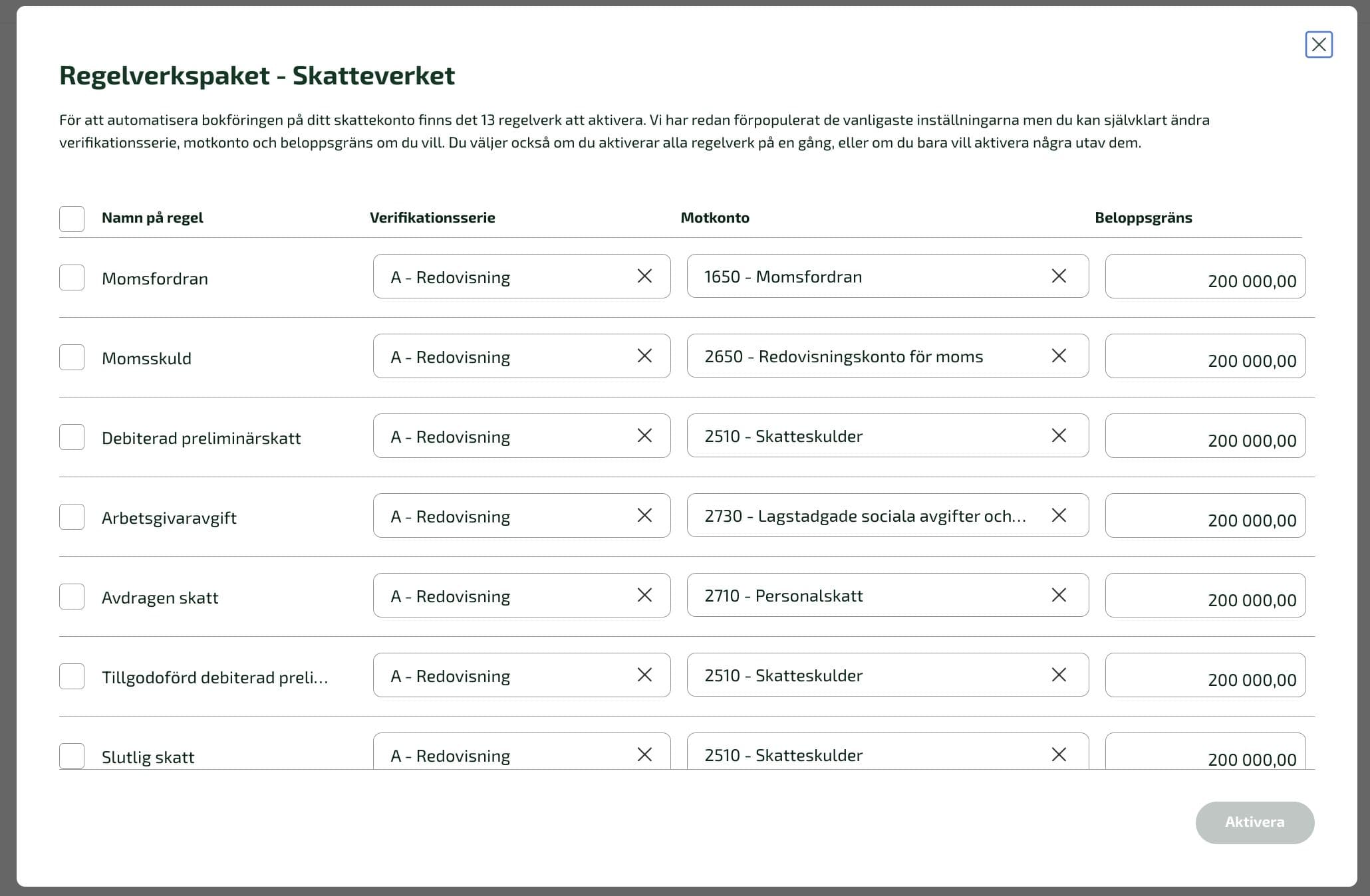Remove motkonto 2650 - Redovisningskonto för moms
The width and height of the screenshot is (1370, 896).
pos(1059,356)
